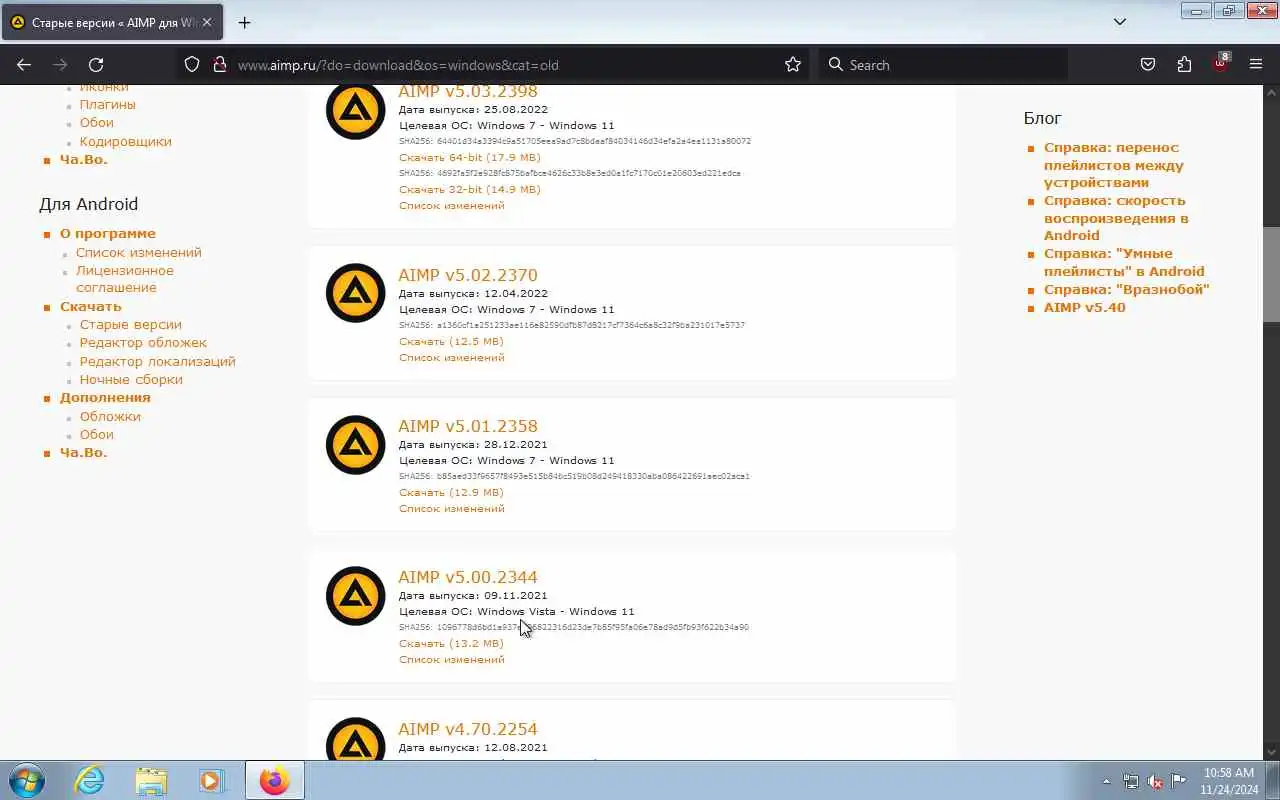1280x800 pixels.
Task: Open the AIMP v4.70.2254 title link
Action: click(x=468, y=729)
